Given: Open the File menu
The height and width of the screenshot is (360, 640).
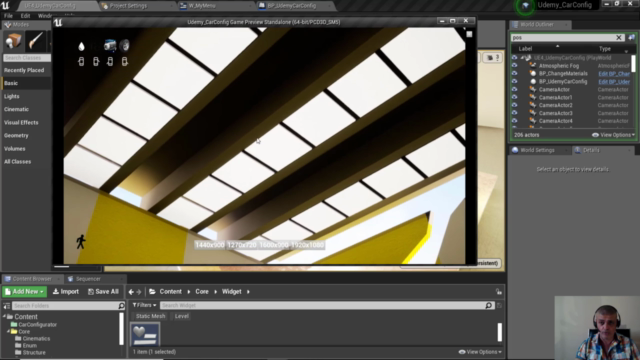Looking at the screenshot, I should click(8, 16).
